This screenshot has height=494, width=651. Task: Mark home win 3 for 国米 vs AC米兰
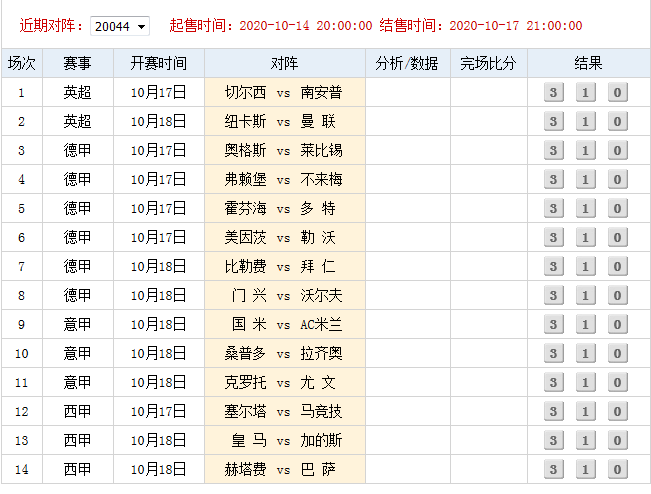553,324
